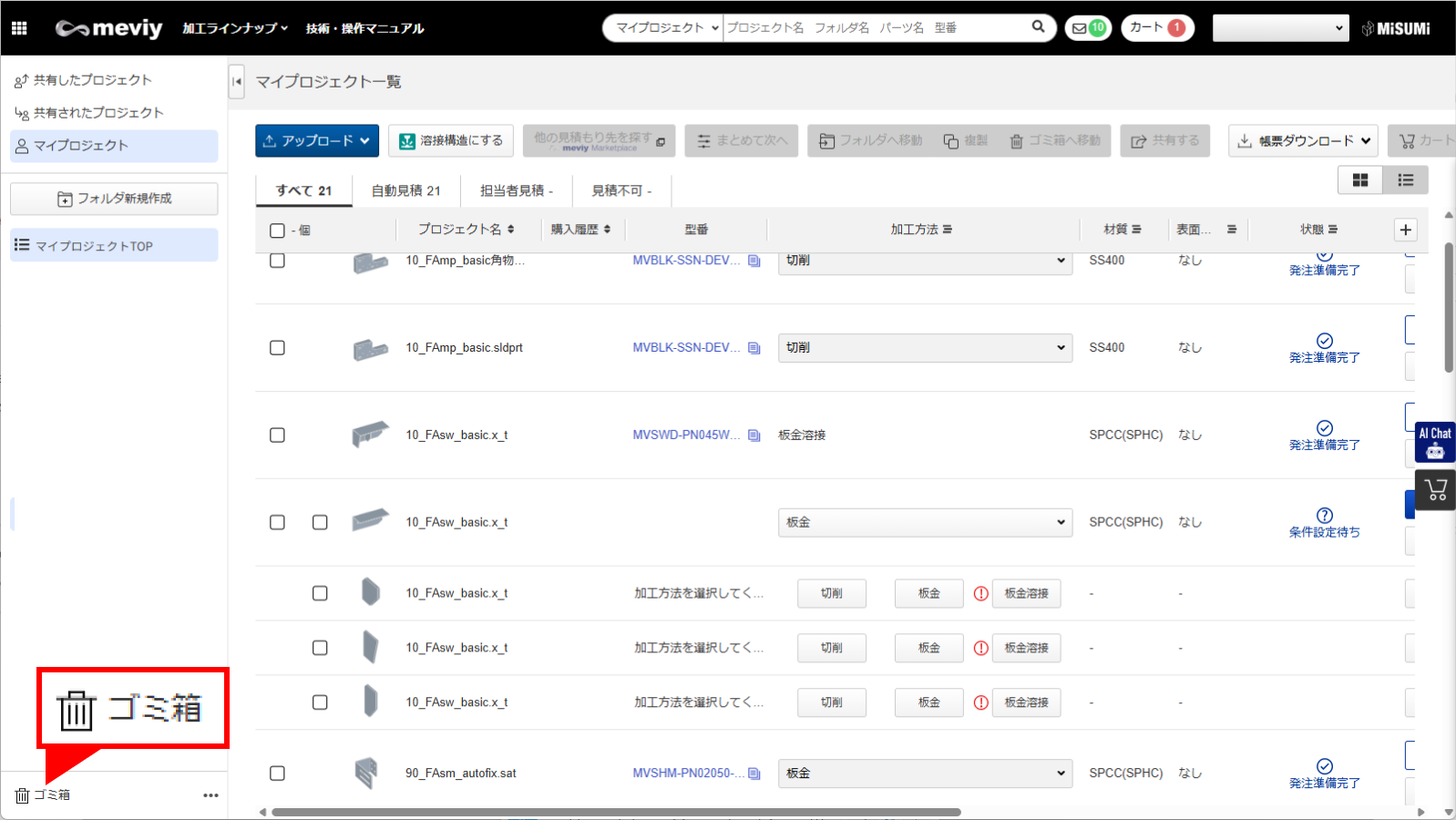Open the 加工ラインナップ menu
Image resolution: width=1456 pixels, height=820 pixels.
[x=234, y=28]
